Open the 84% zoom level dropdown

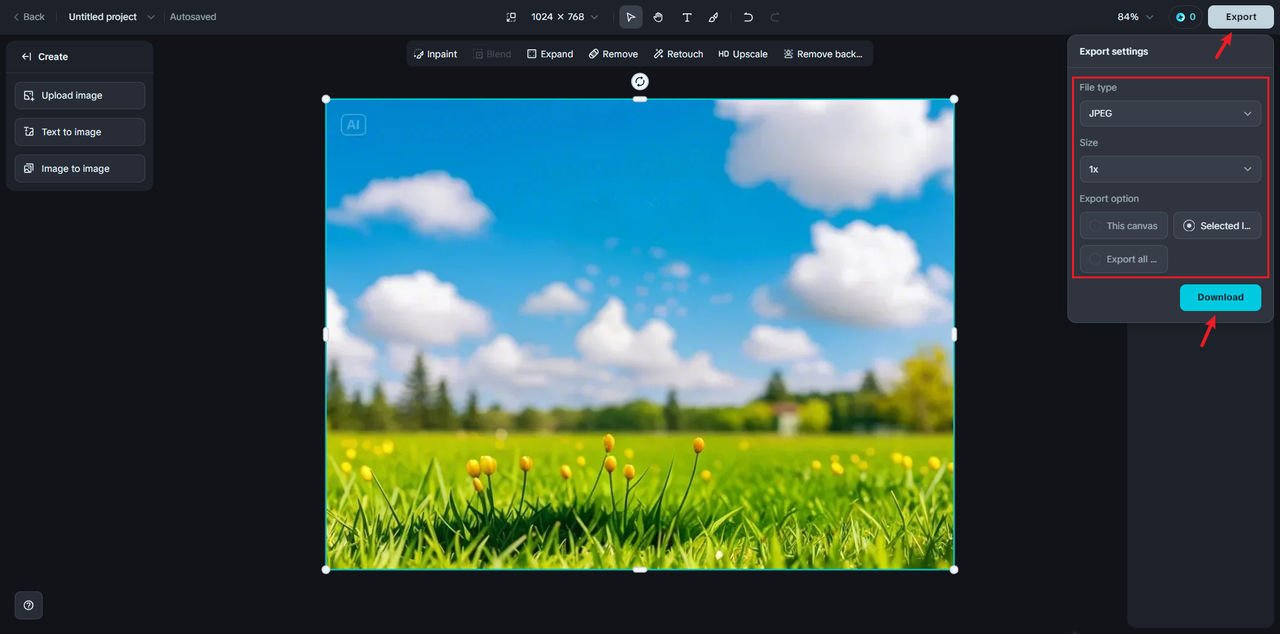pyautogui.click(x=1136, y=17)
